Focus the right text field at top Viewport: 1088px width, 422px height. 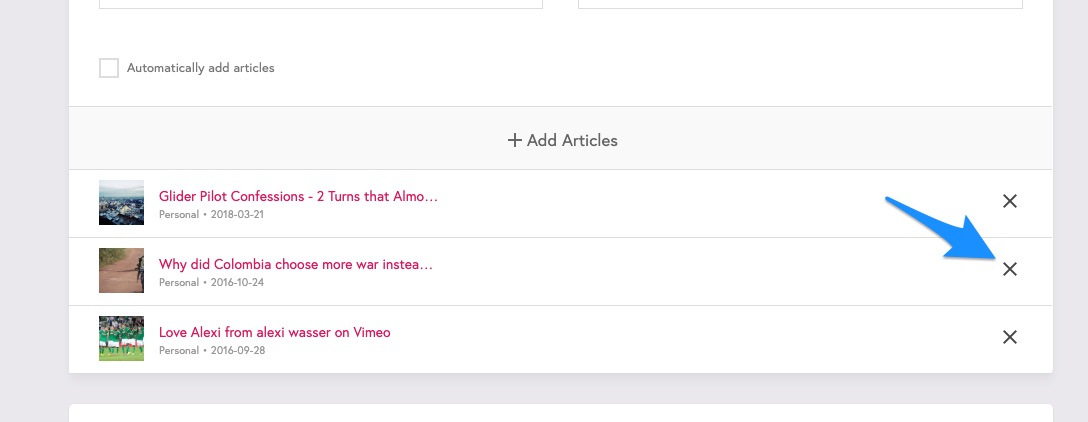pos(800,3)
